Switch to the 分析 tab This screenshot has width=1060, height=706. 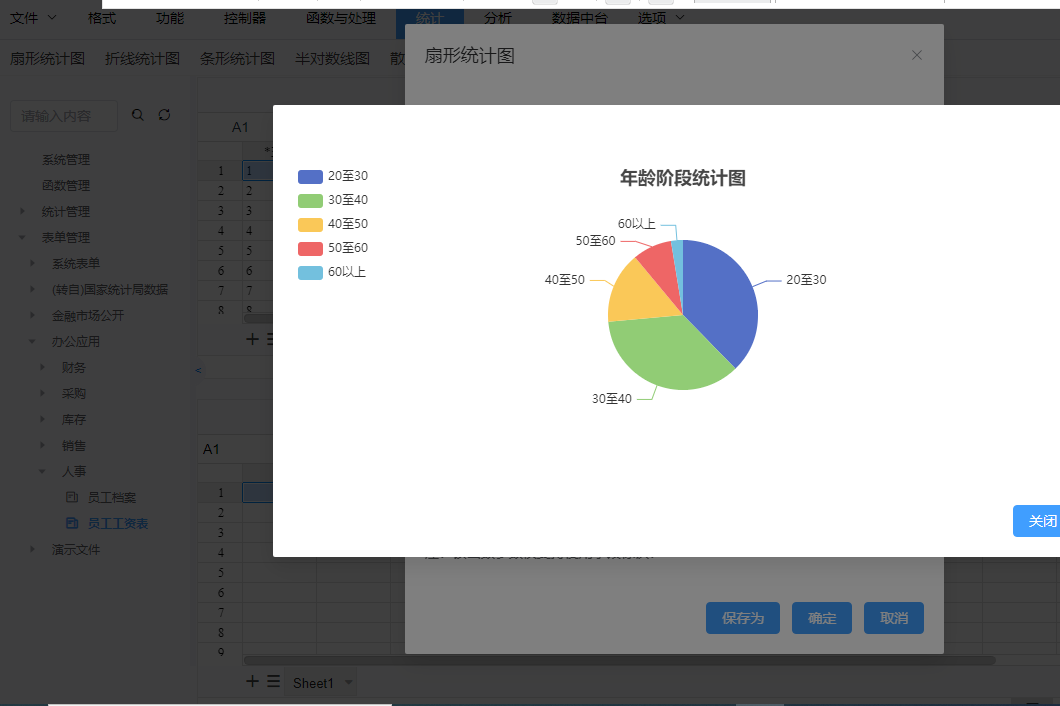coord(497,18)
